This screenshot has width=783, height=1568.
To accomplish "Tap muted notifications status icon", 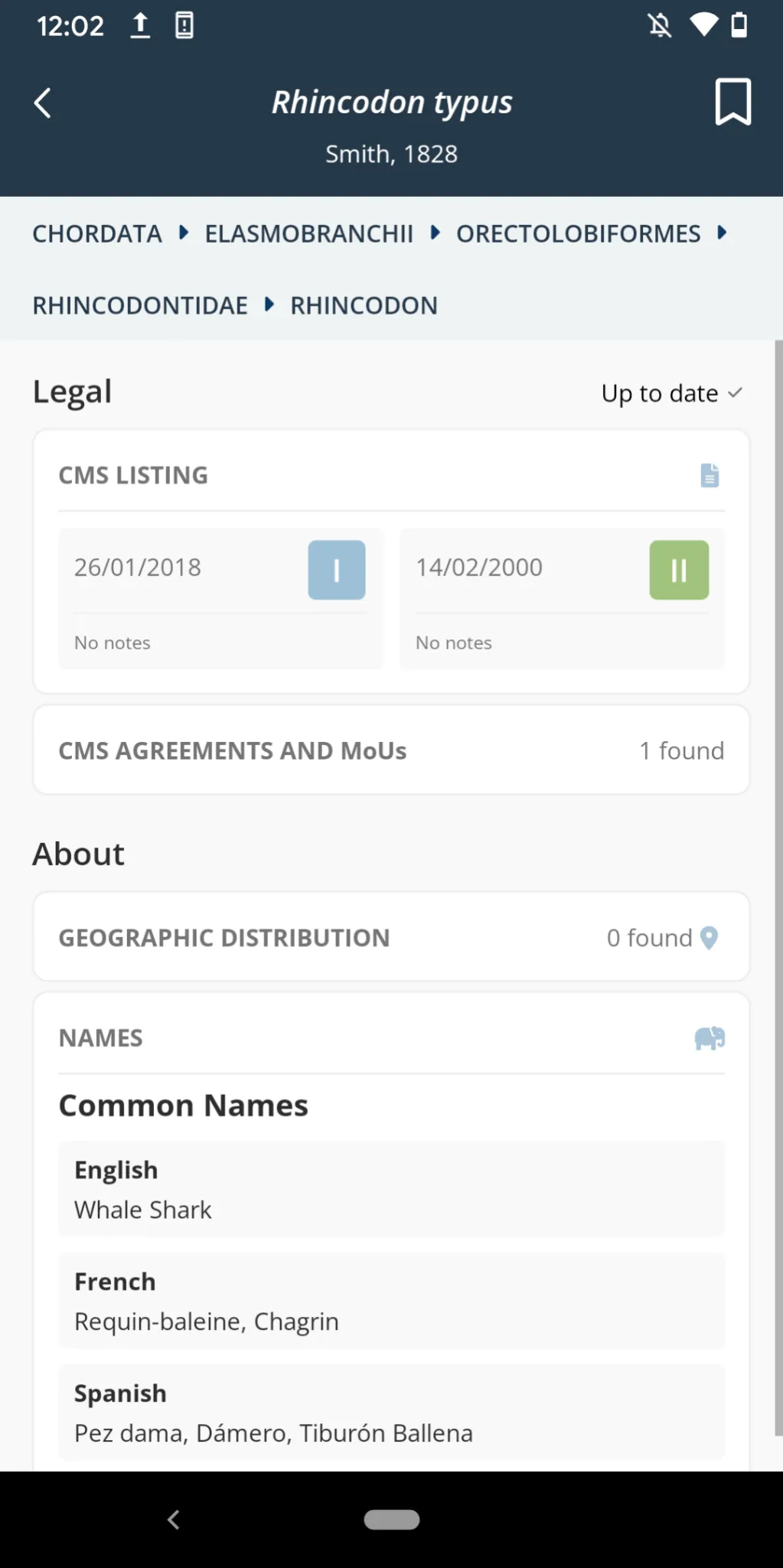I will [x=660, y=25].
